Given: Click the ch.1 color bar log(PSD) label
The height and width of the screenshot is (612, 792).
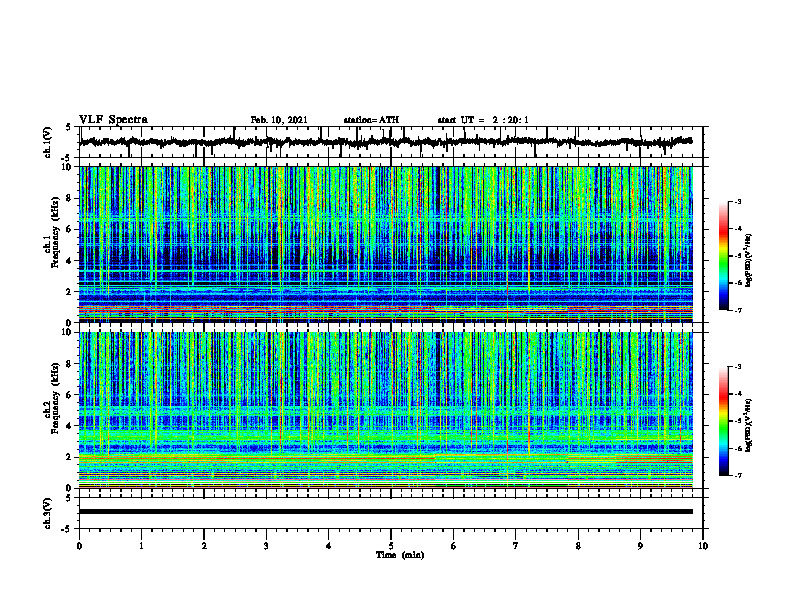Looking at the screenshot, I should pyautogui.click(x=749, y=260).
